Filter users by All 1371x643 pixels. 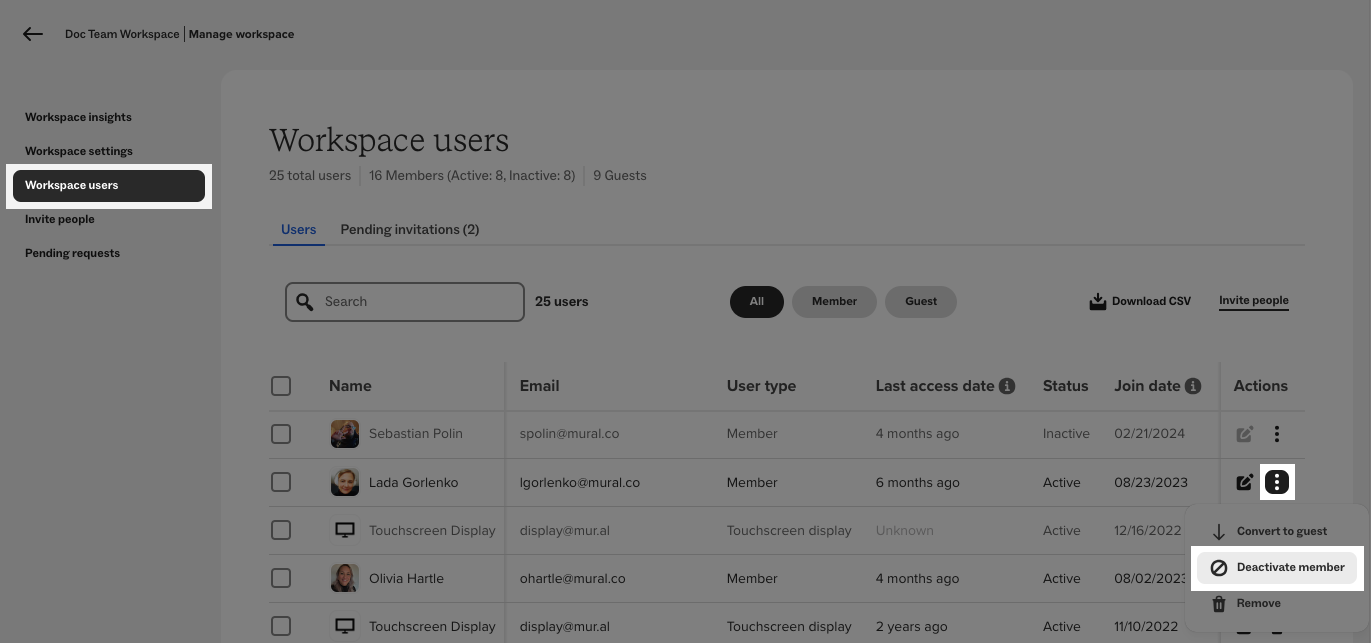click(x=757, y=302)
